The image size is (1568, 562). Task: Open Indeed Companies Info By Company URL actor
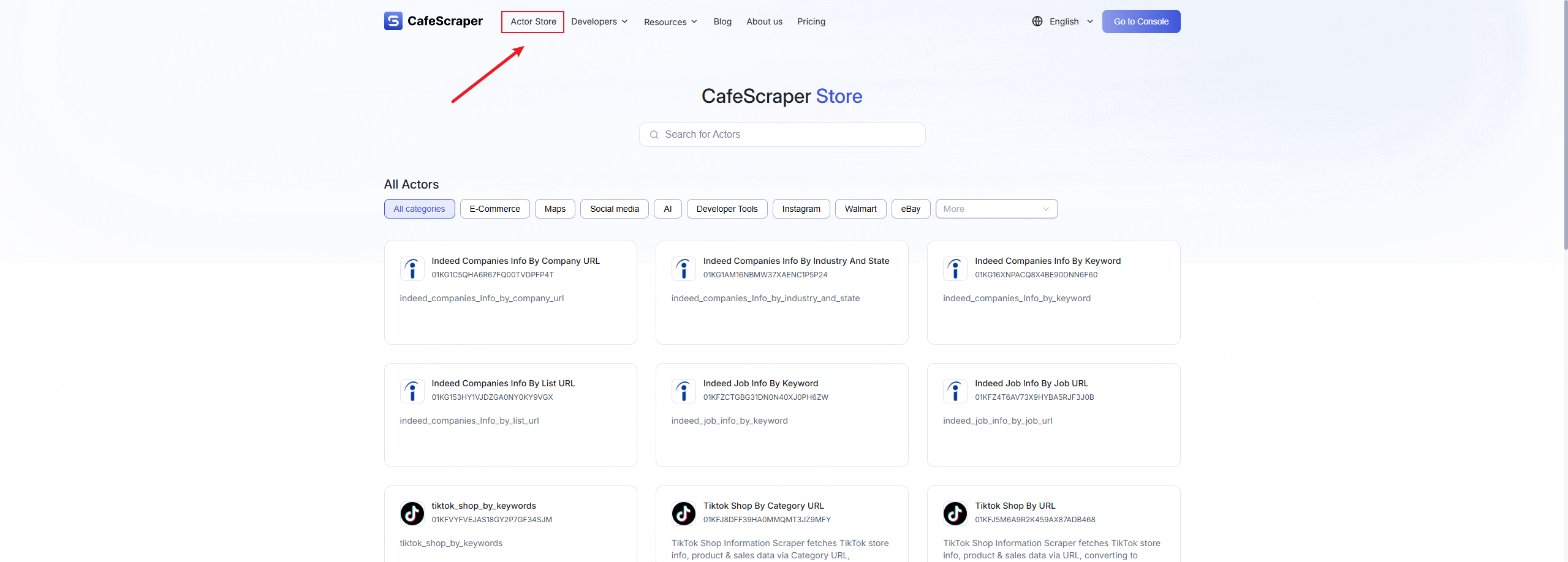pyautogui.click(x=515, y=261)
